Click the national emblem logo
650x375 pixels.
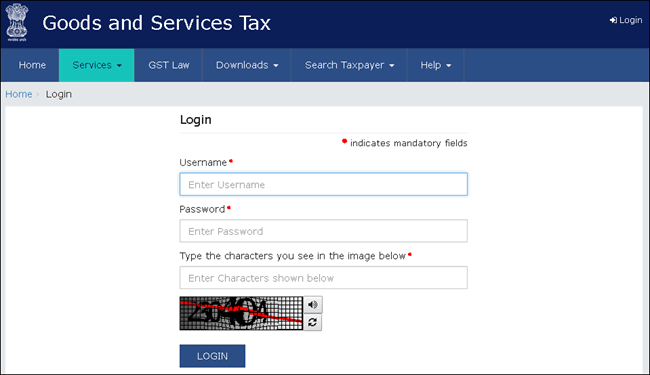17,22
